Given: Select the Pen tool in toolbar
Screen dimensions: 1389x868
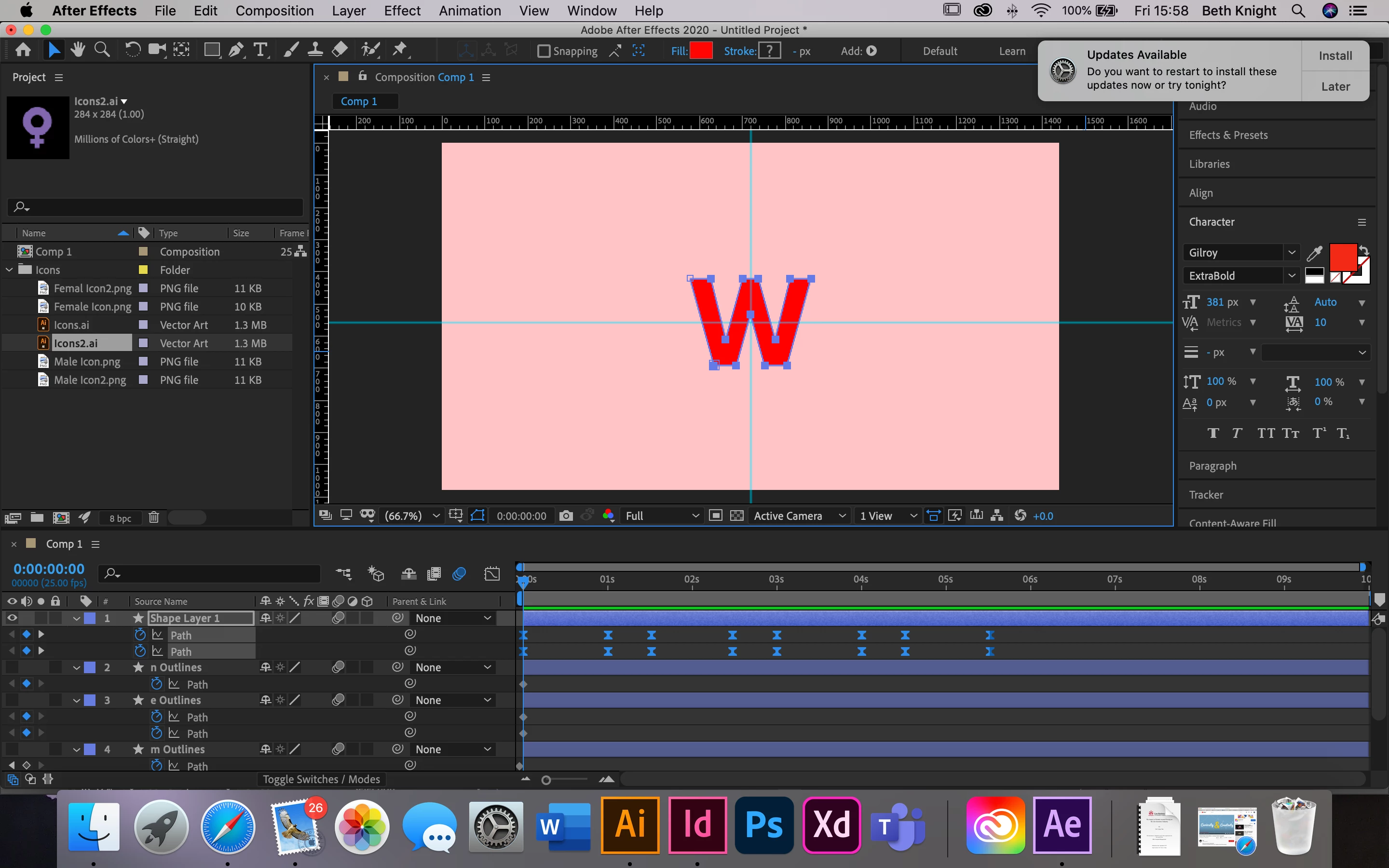Looking at the screenshot, I should pyautogui.click(x=236, y=51).
